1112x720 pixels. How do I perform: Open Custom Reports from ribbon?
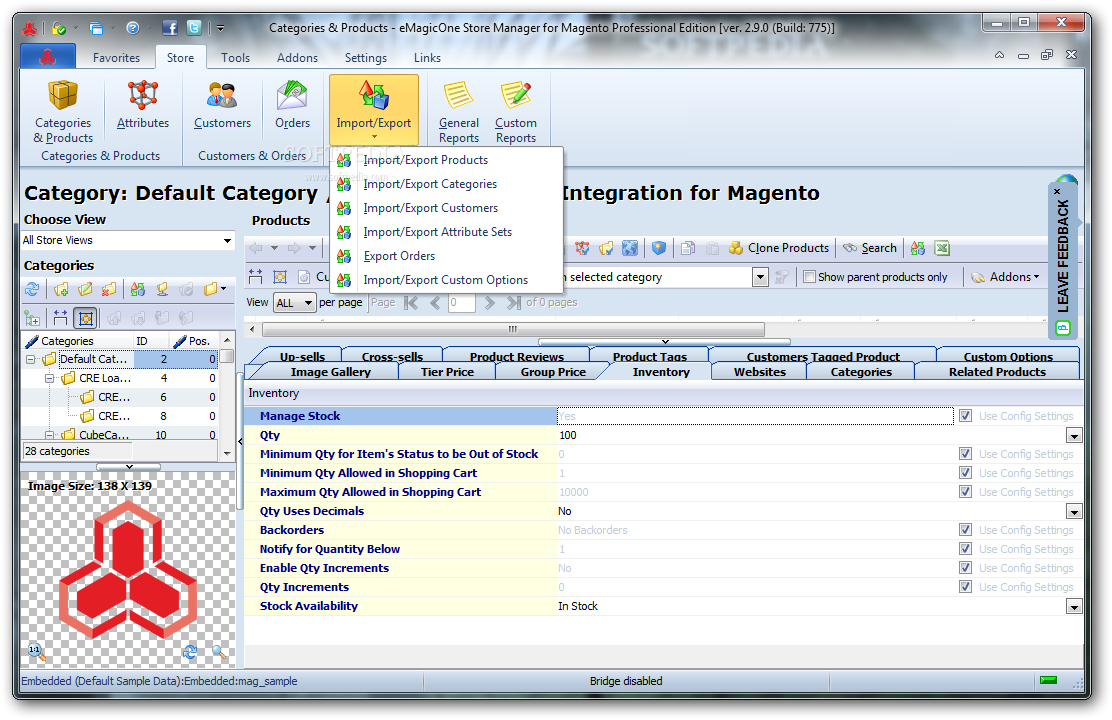tap(516, 112)
